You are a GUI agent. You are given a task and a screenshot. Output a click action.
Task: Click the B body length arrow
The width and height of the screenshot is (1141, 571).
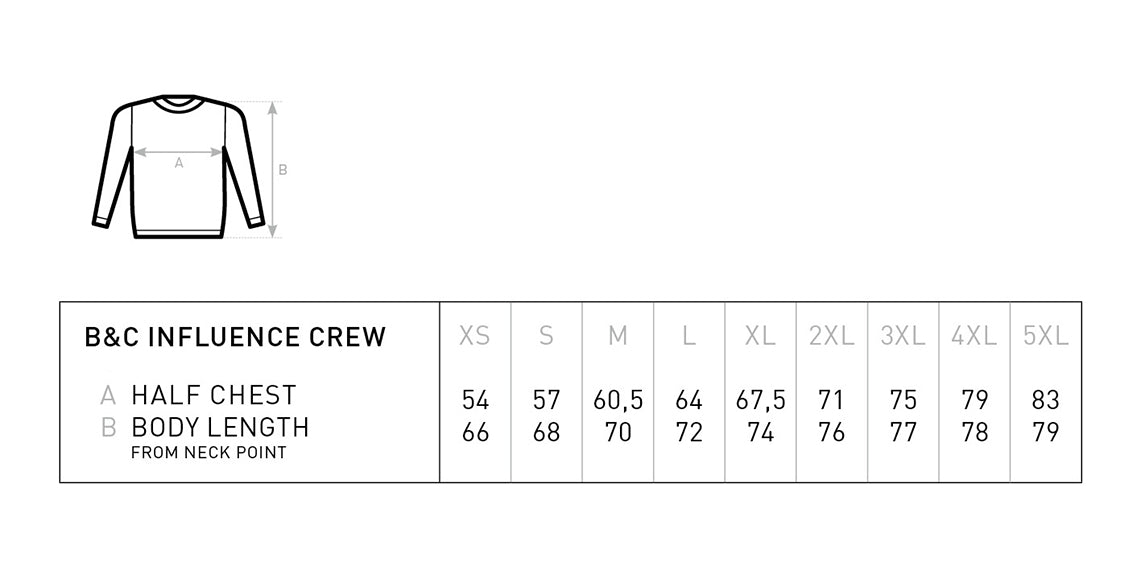coord(273,169)
